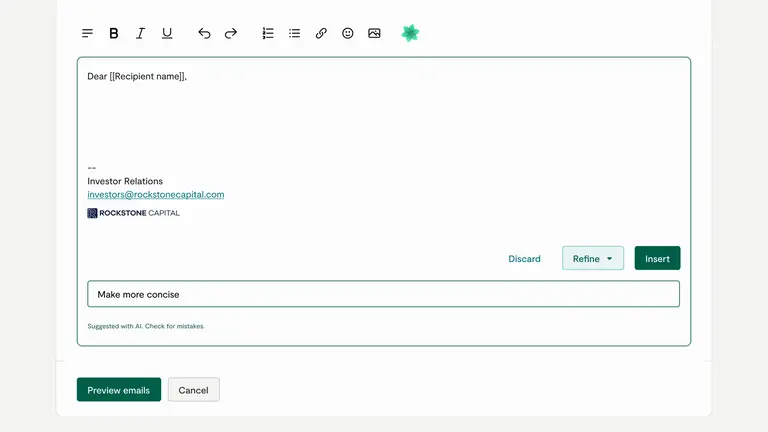The image size is (768, 432).
Task: Select the Rockstone Capital logo in signature
Action: 134,213
